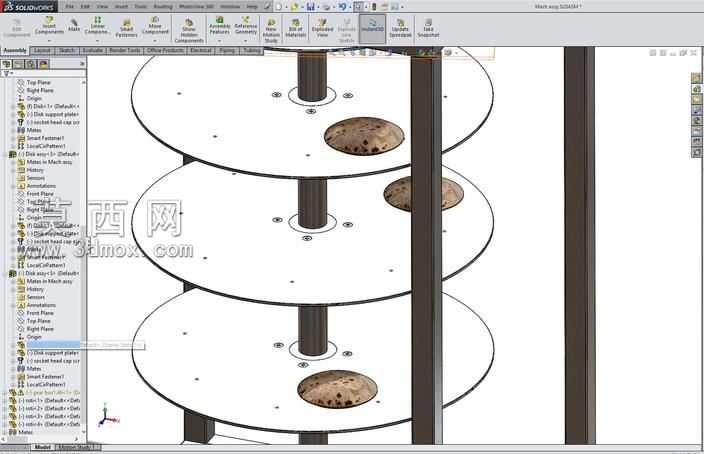
Task: Collapse the FeatureManager panel with the chevron
Action: pos(82,64)
